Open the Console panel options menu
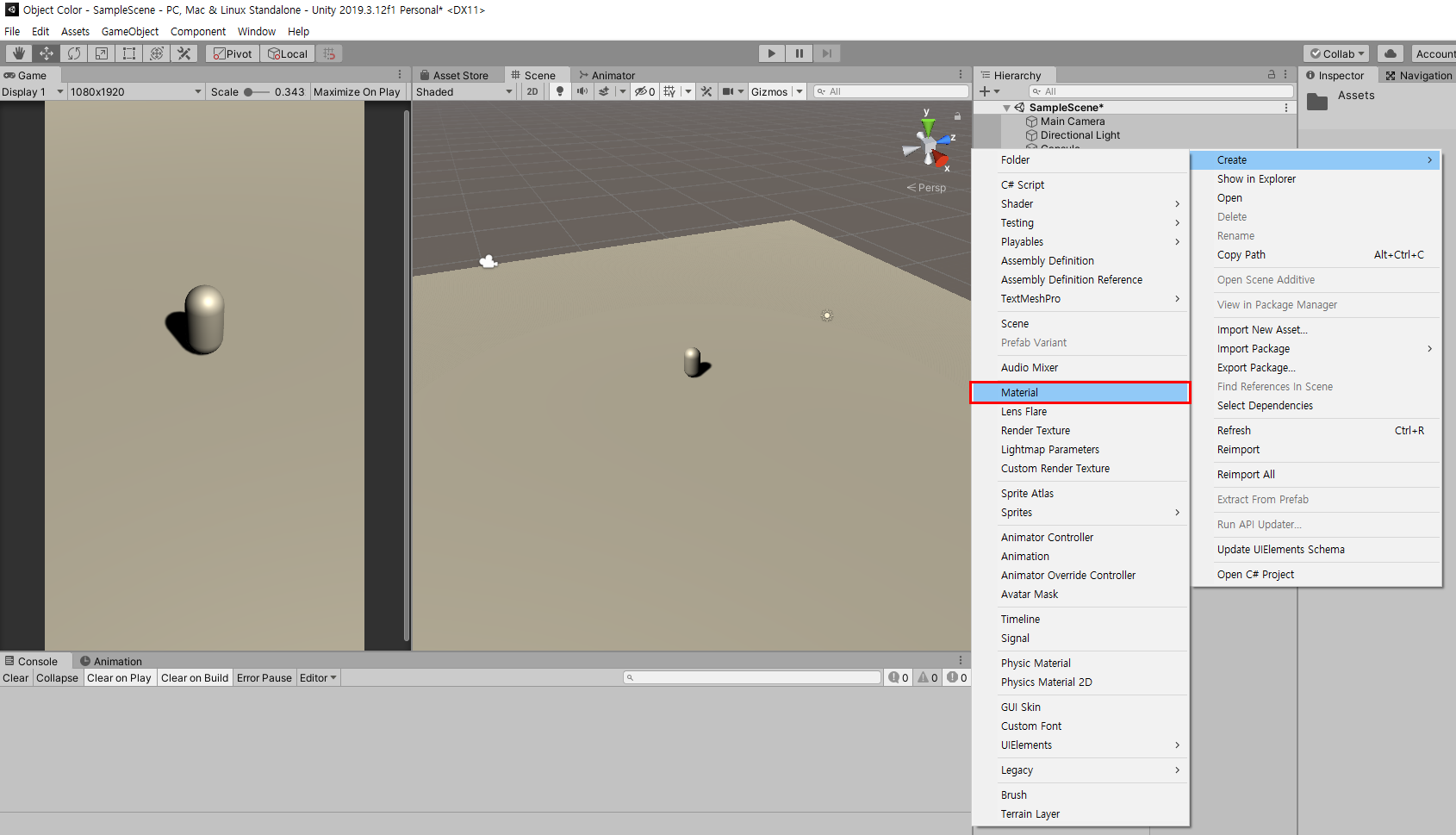The width and height of the screenshot is (1456, 835). (961, 661)
